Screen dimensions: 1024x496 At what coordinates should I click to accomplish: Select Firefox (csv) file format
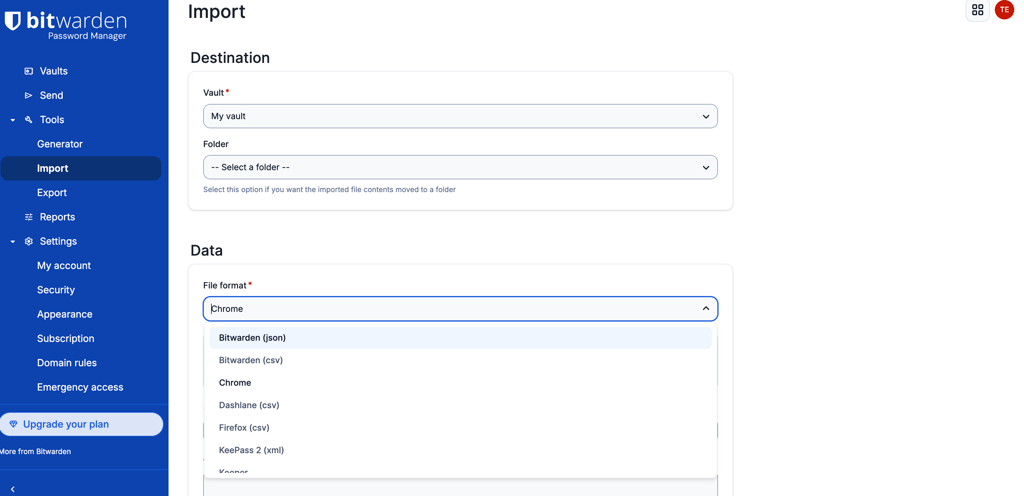point(460,427)
